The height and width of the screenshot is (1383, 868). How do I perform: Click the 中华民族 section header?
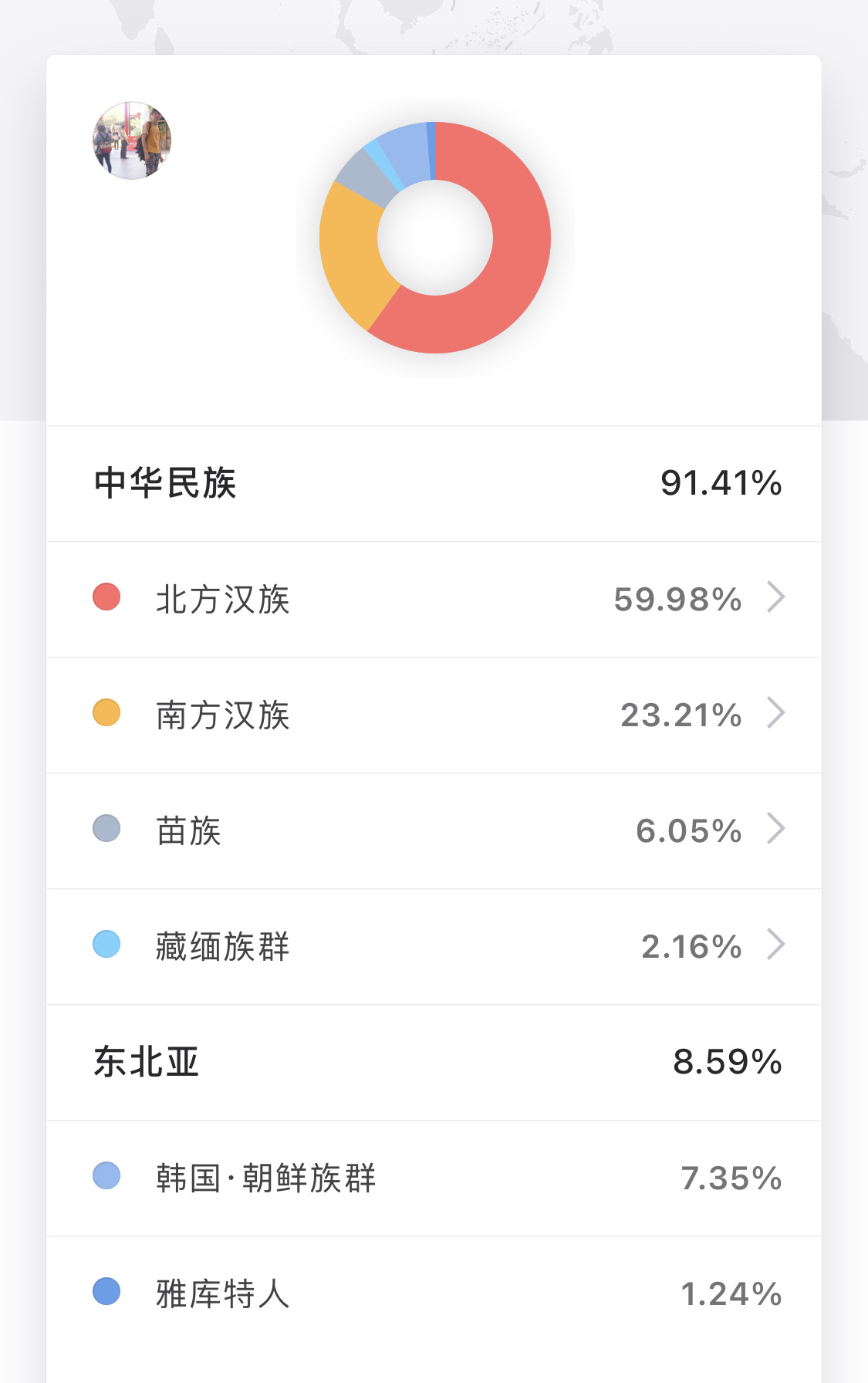pyautogui.click(x=165, y=484)
